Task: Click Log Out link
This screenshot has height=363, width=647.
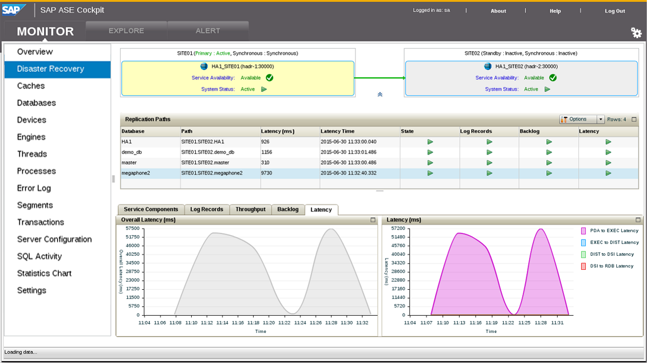Action: 615,11
